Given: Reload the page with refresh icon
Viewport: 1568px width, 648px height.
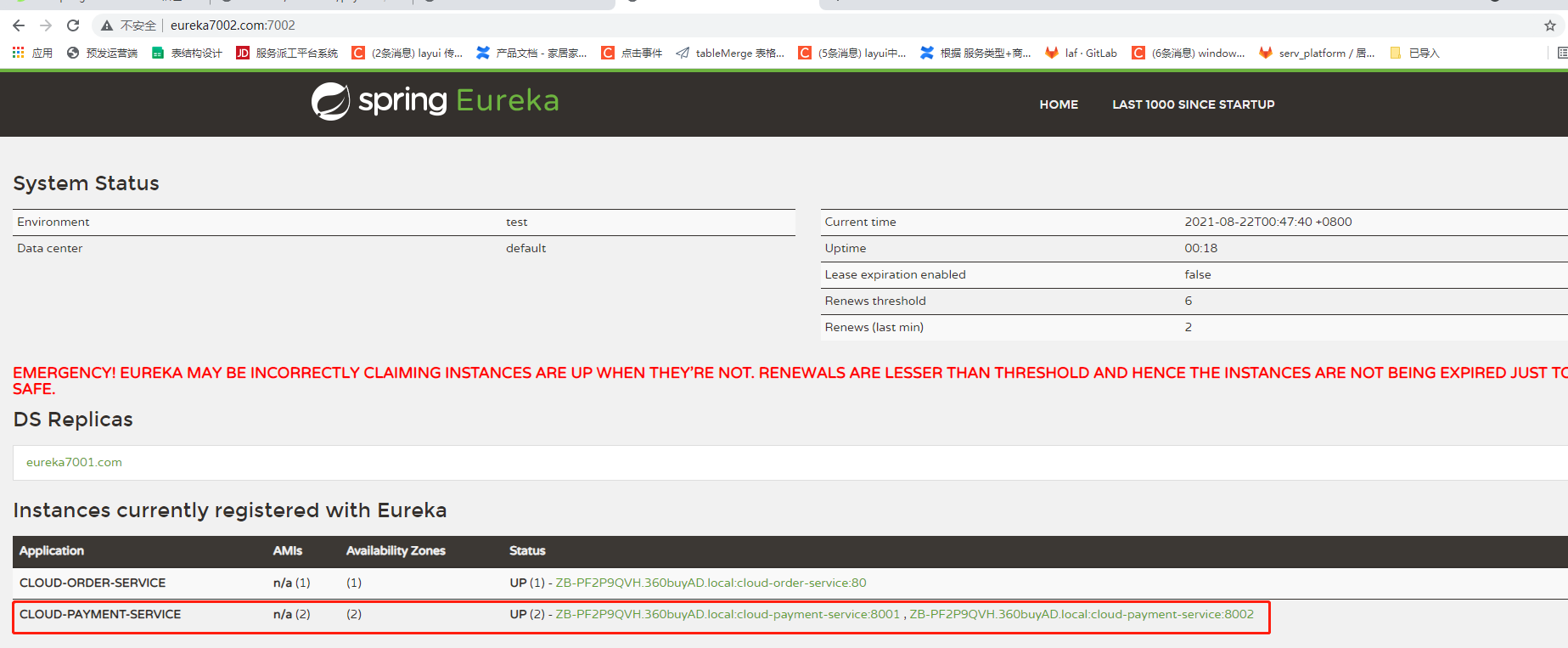Looking at the screenshot, I should click(73, 25).
